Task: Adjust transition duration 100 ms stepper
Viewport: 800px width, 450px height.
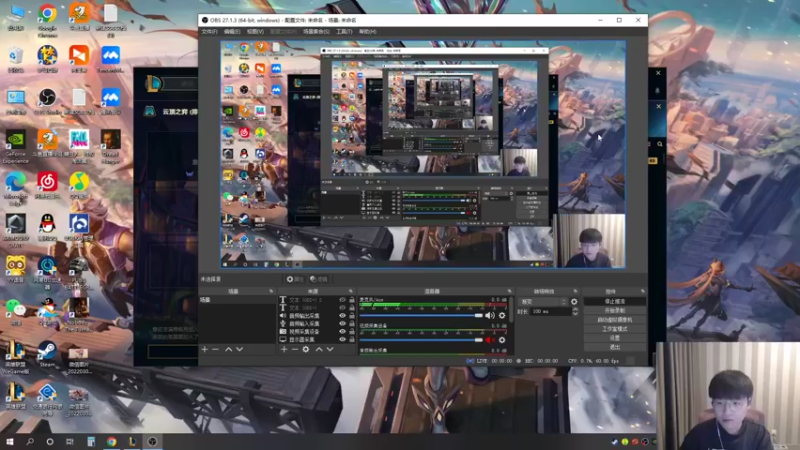Action: point(576,311)
